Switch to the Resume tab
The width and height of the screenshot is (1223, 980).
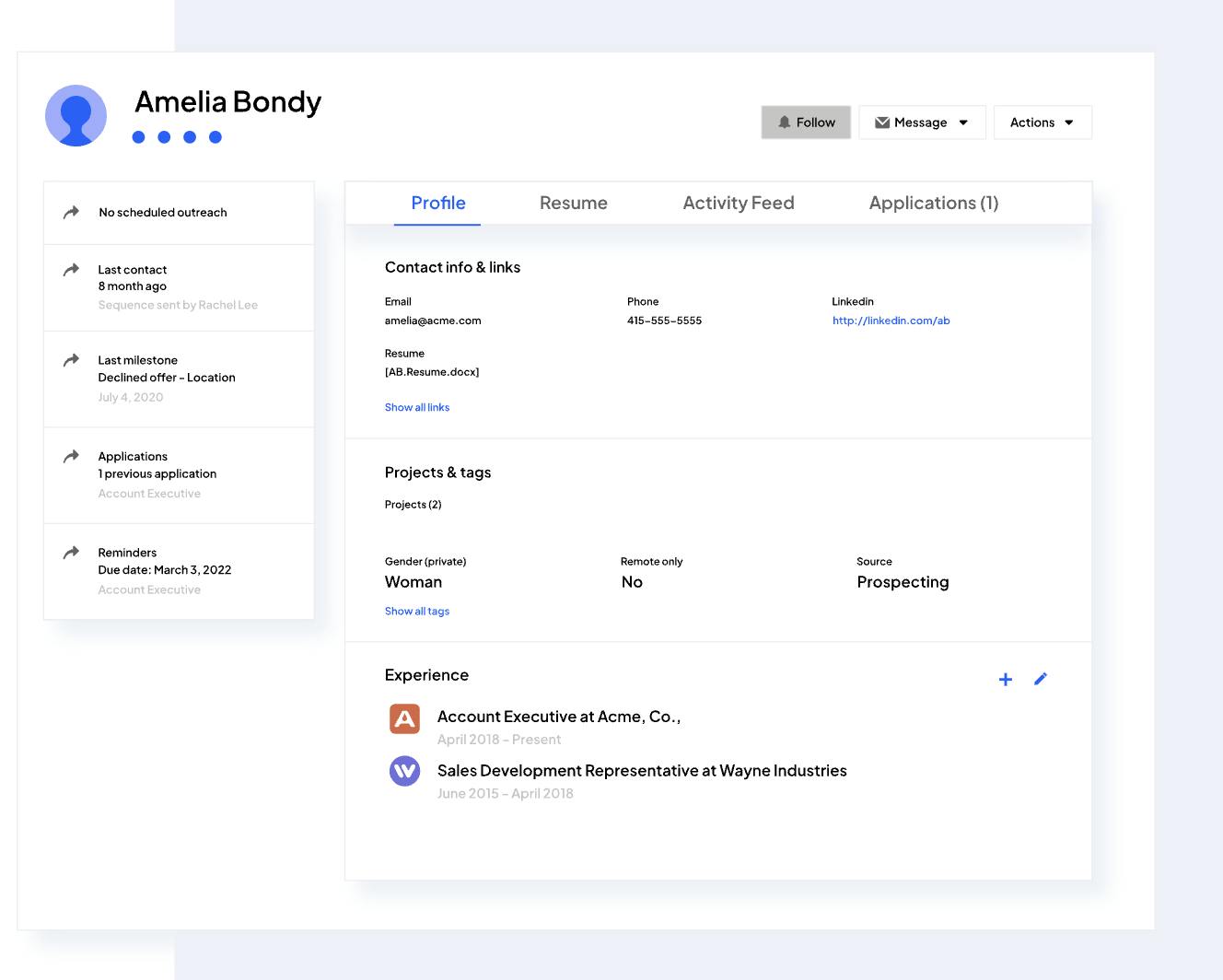pyautogui.click(x=573, y=204)
